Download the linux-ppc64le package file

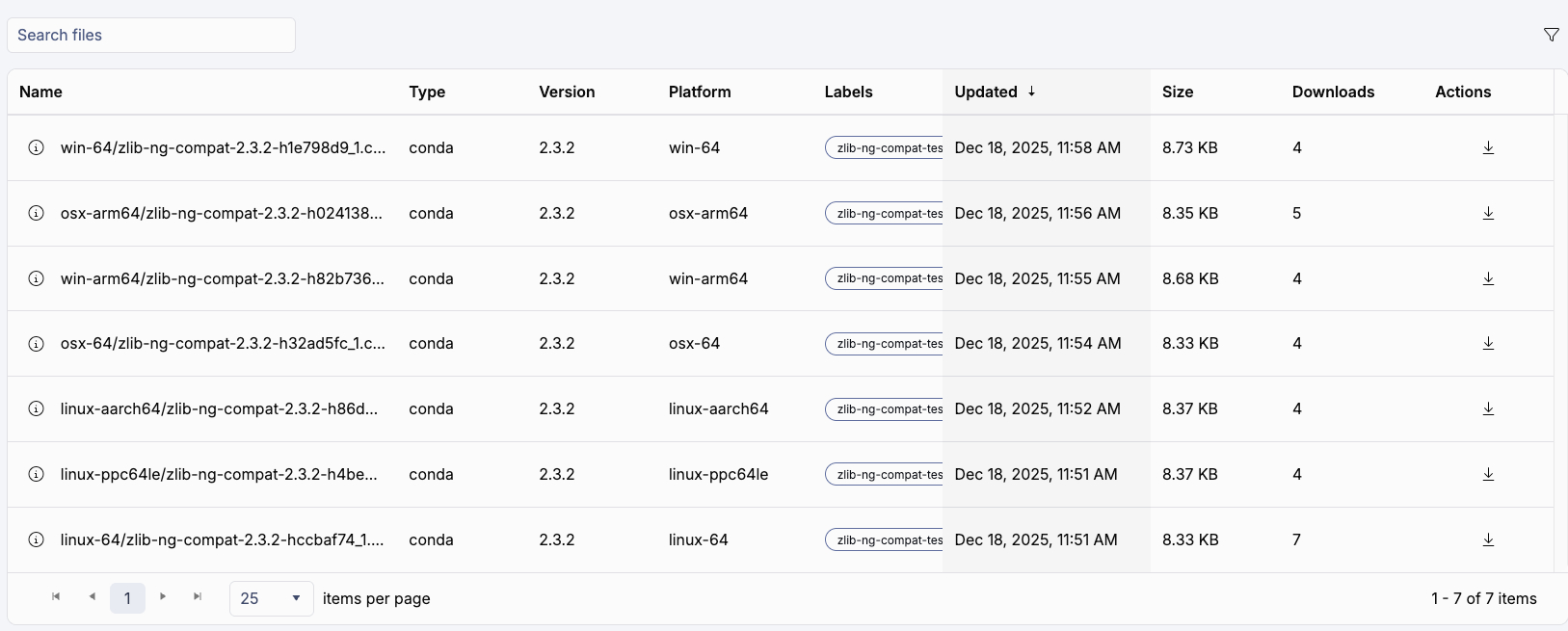[x=1488, y=474]
